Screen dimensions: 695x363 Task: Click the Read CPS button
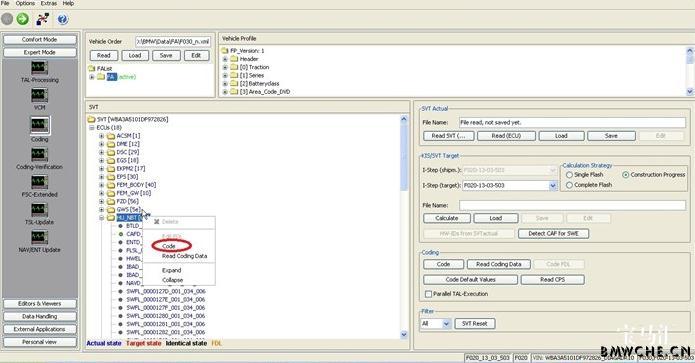pyautogui.click(x=552, y=280)
